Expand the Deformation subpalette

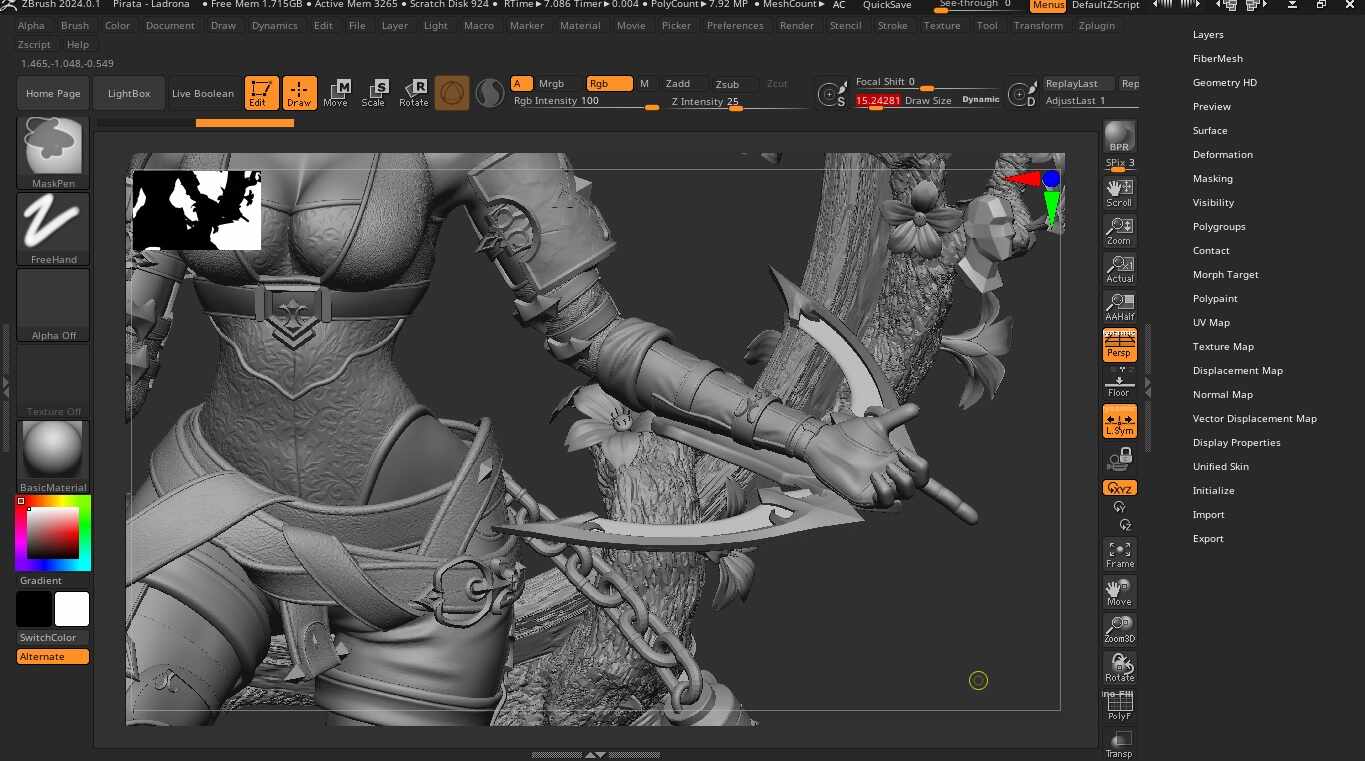tap(1222, 154)
